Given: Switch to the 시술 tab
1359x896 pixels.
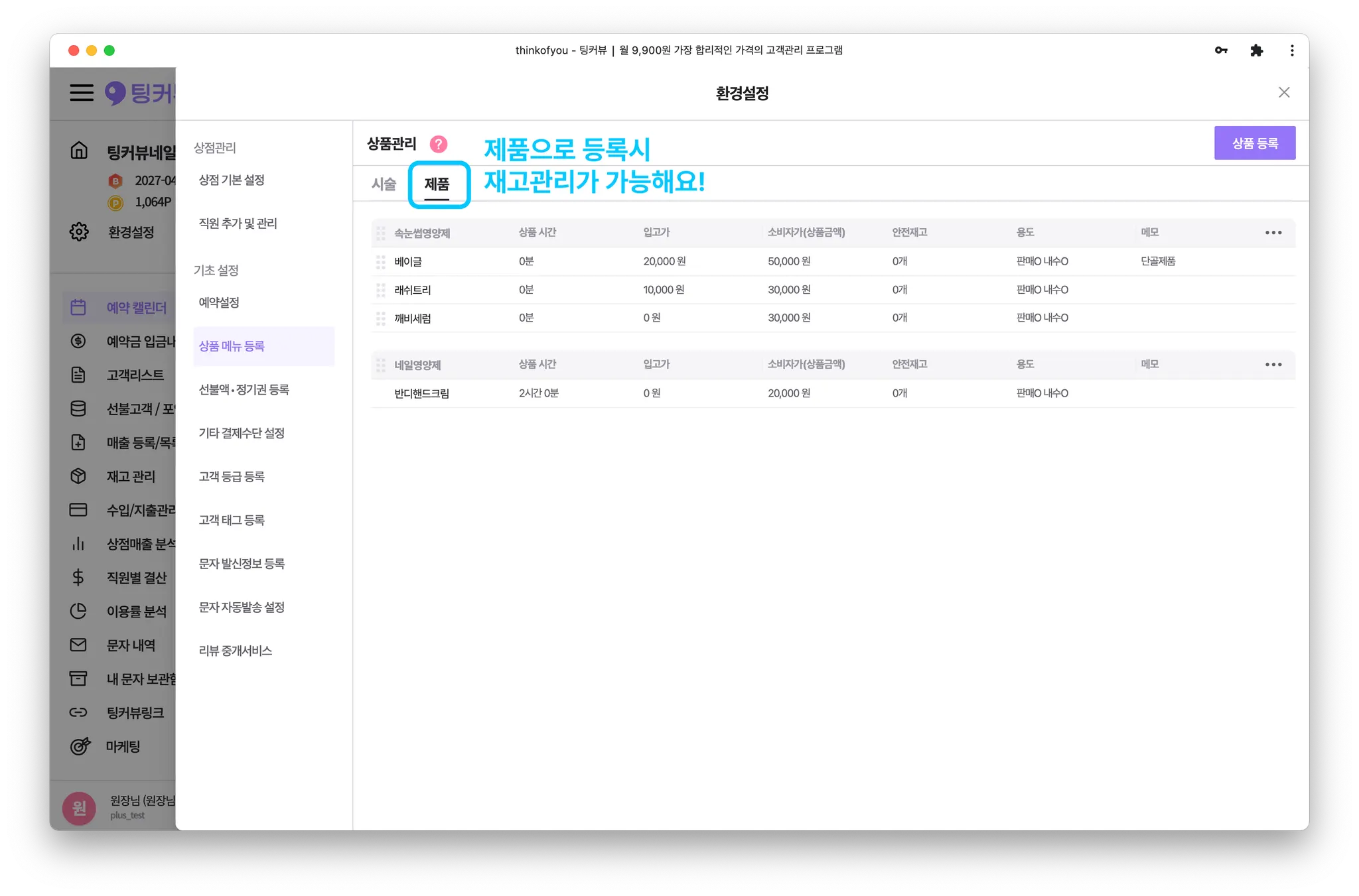Looking at the screenshot, I should [x=384, y=184].
